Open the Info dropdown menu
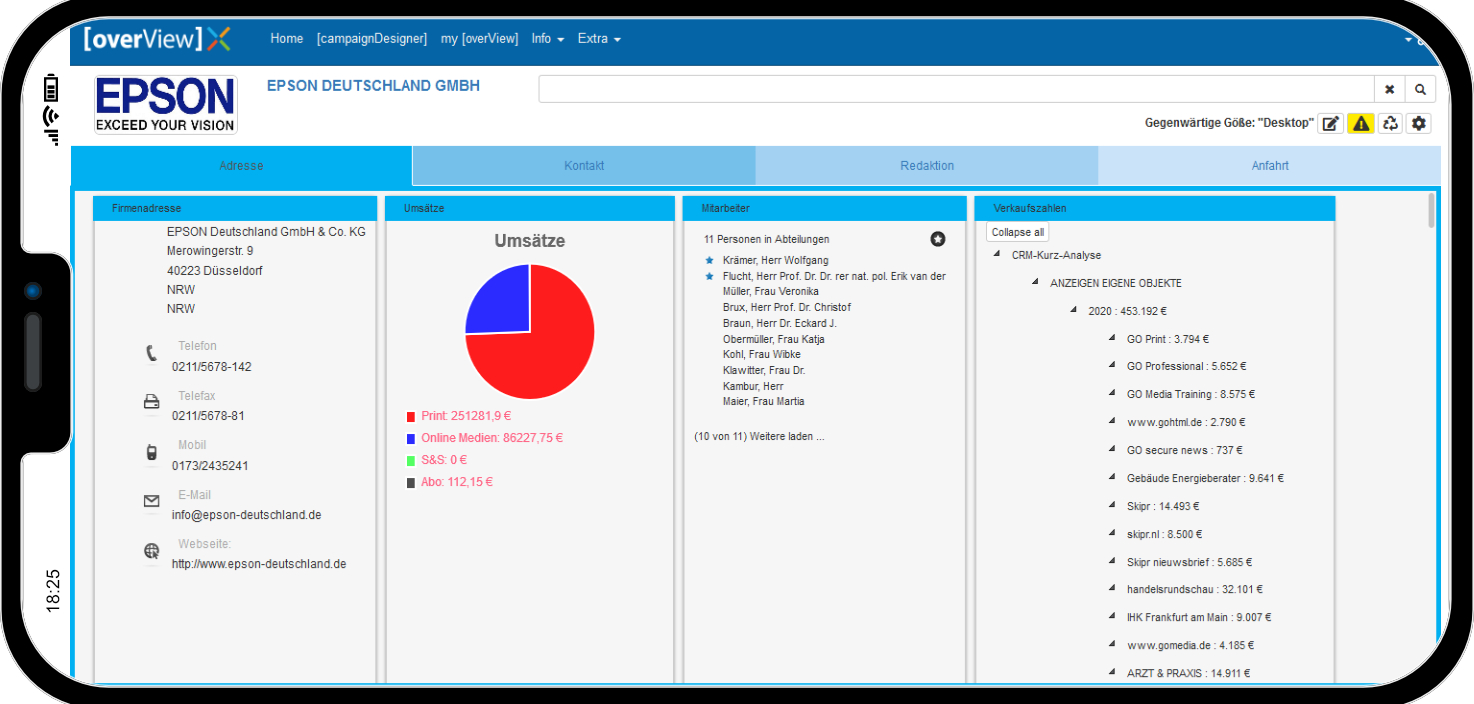This screenshot has width=1474, height=704. click(548, 39)
